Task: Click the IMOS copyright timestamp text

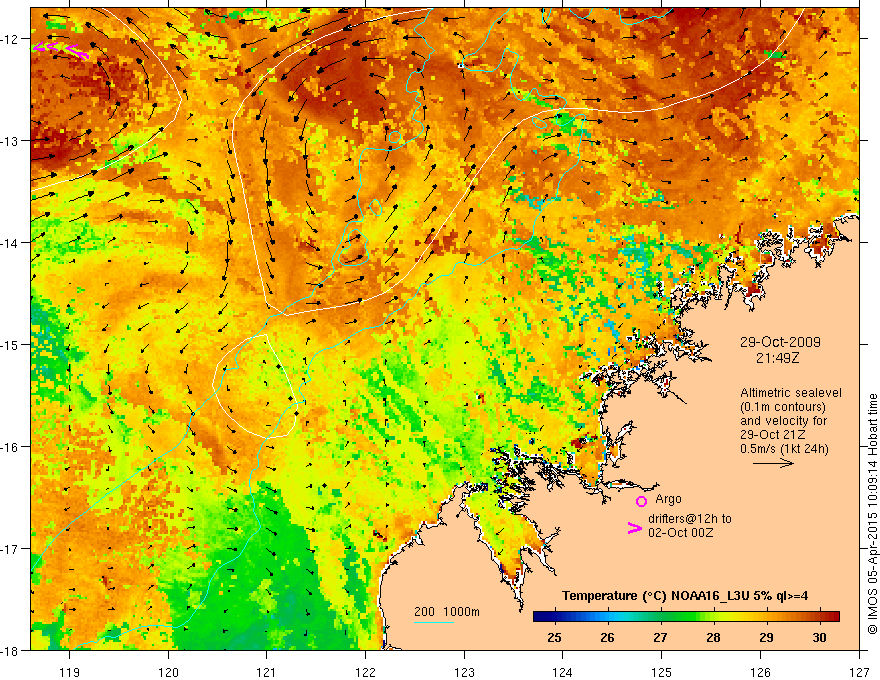Action: (872, 514)
